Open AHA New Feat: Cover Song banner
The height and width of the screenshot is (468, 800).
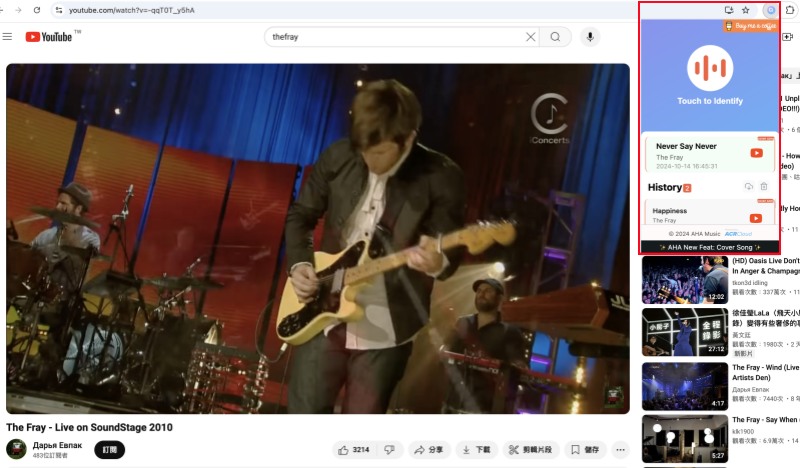coord(710,247)
